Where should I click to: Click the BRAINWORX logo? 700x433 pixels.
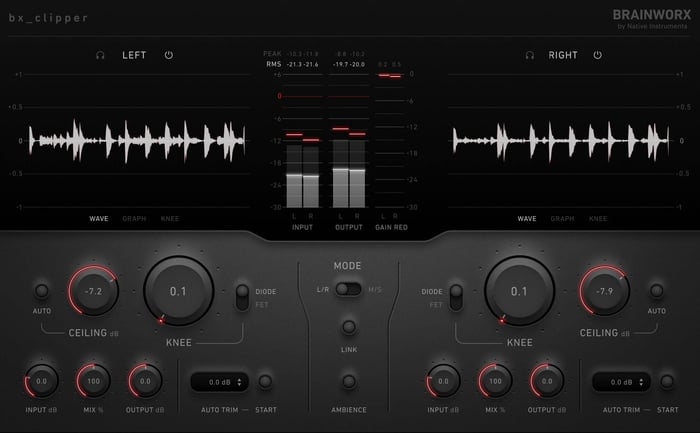pos(652,15)
